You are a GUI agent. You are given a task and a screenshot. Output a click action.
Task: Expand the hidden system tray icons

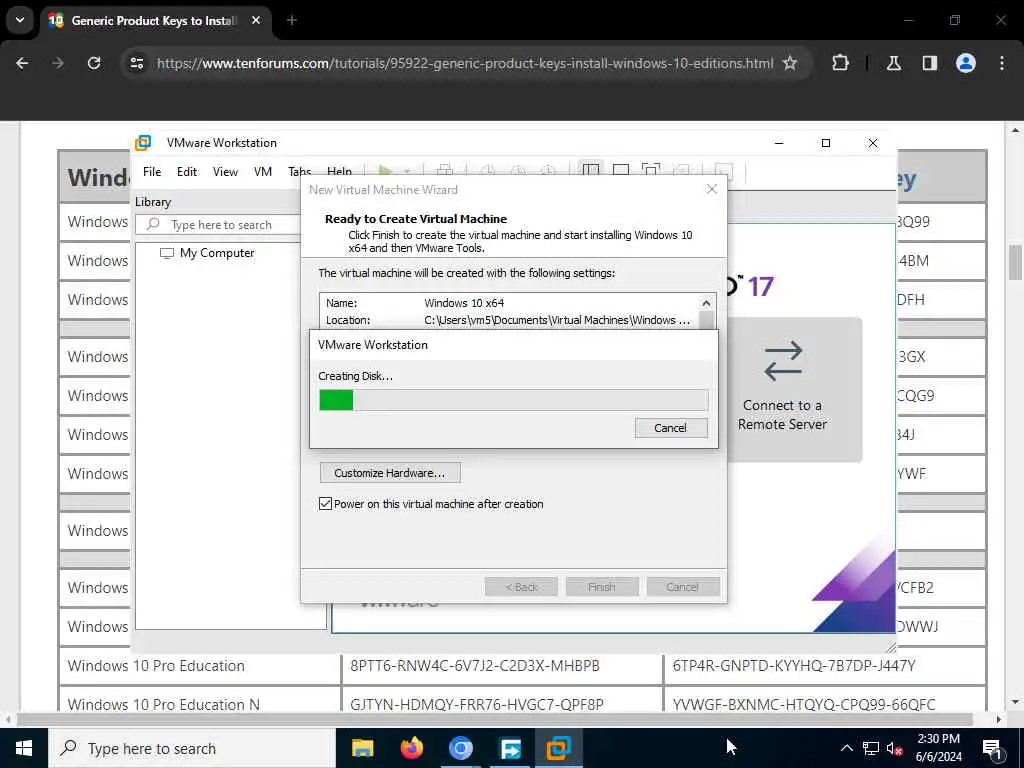point(846,748)
